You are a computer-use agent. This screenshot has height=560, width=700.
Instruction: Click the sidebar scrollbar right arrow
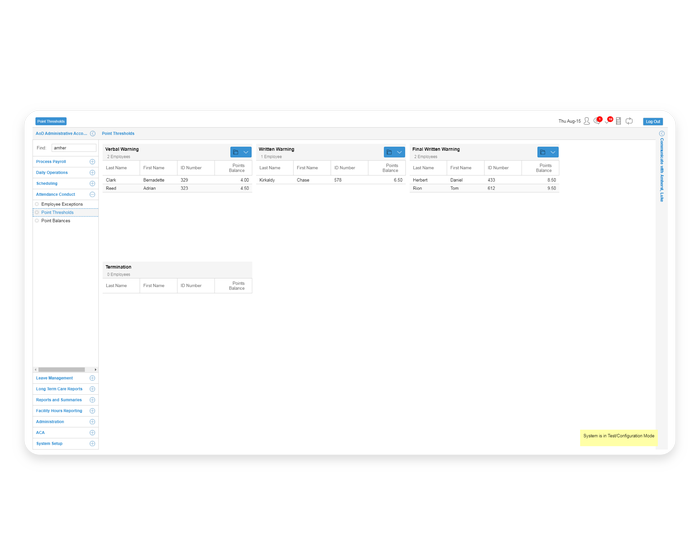[95, 370]
